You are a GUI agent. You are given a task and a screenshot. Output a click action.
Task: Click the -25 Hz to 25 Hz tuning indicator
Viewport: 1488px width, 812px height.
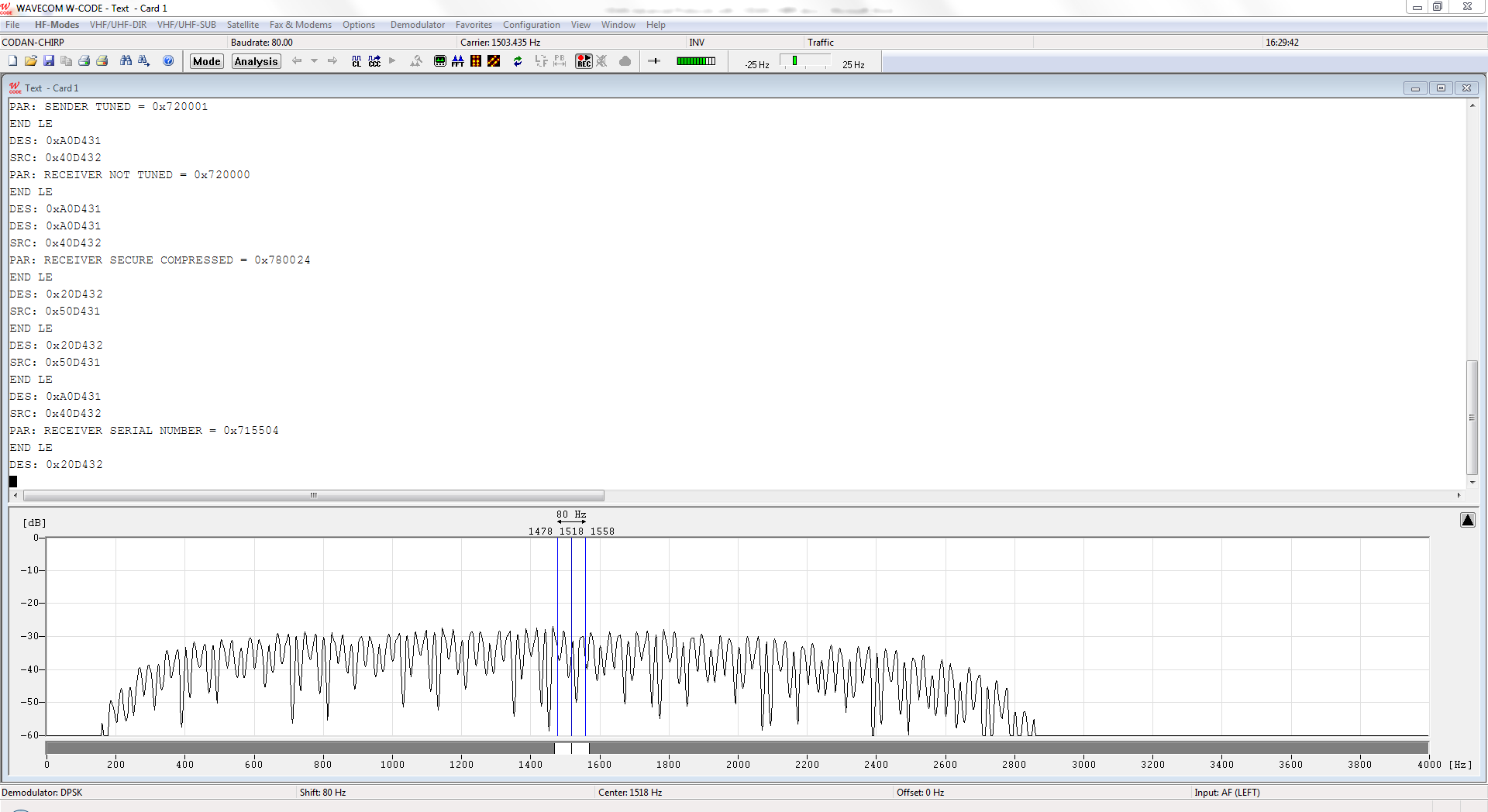click(805, 62)
